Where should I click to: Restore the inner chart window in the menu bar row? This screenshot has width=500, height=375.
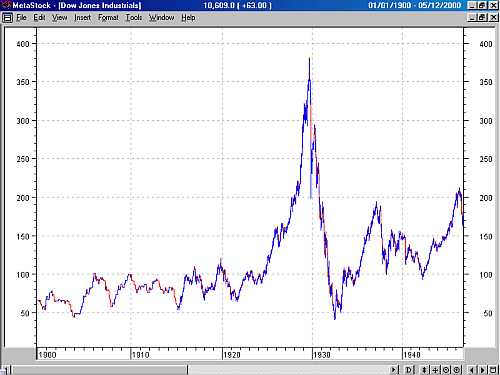tap(482, 17)
